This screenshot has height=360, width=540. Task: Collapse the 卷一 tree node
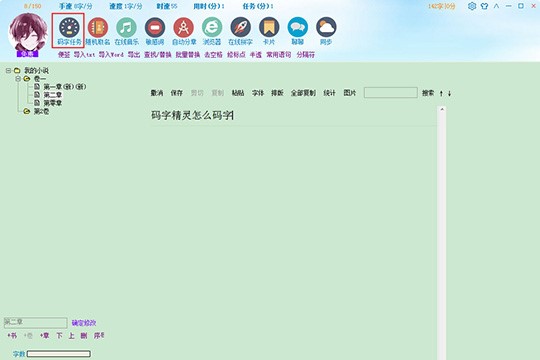tap(18, 79)
